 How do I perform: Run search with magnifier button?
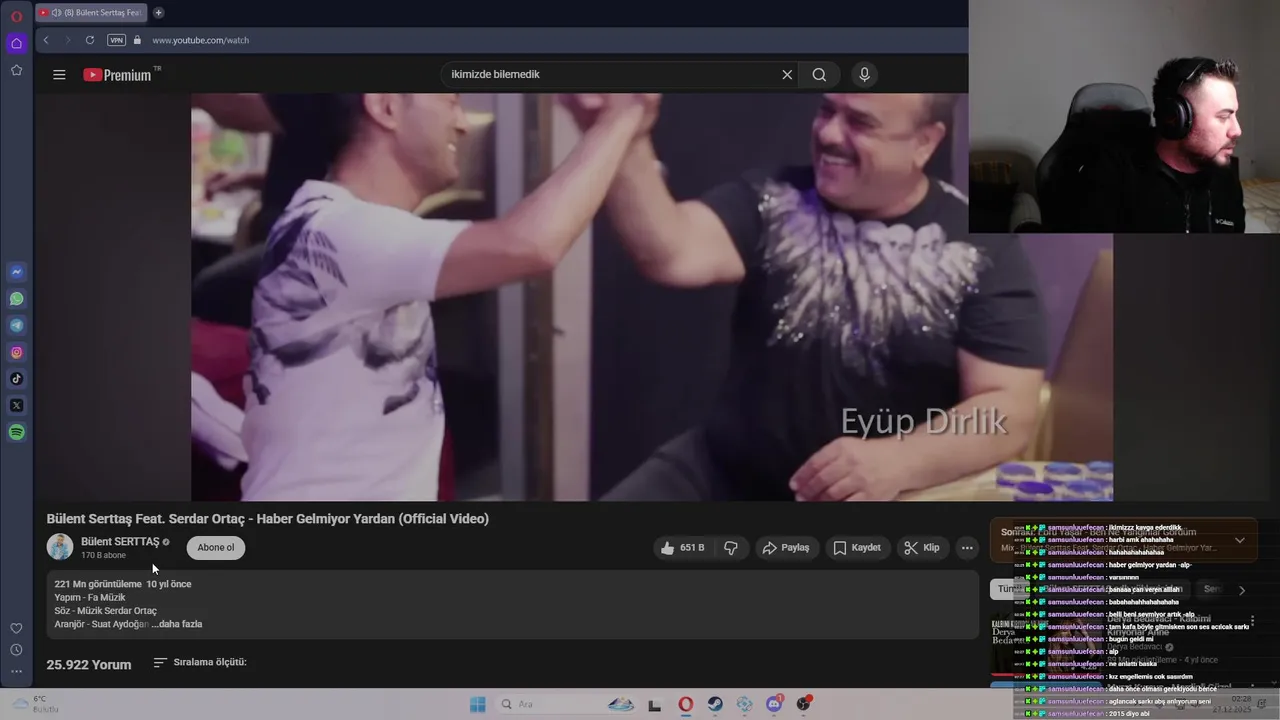coord(819,74)
